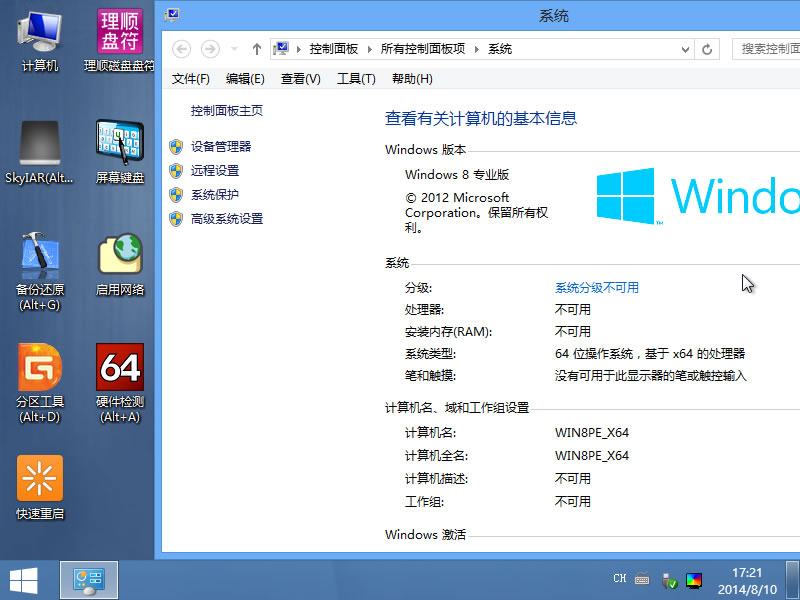
Task: Open the 计算机 desktop icon
Action: click(40, 41)
